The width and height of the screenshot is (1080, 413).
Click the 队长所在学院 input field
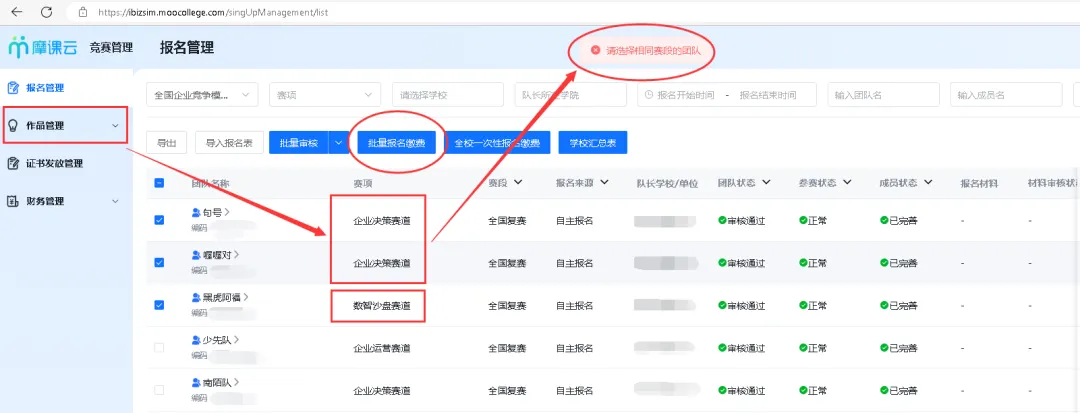[x=570, y=95]
